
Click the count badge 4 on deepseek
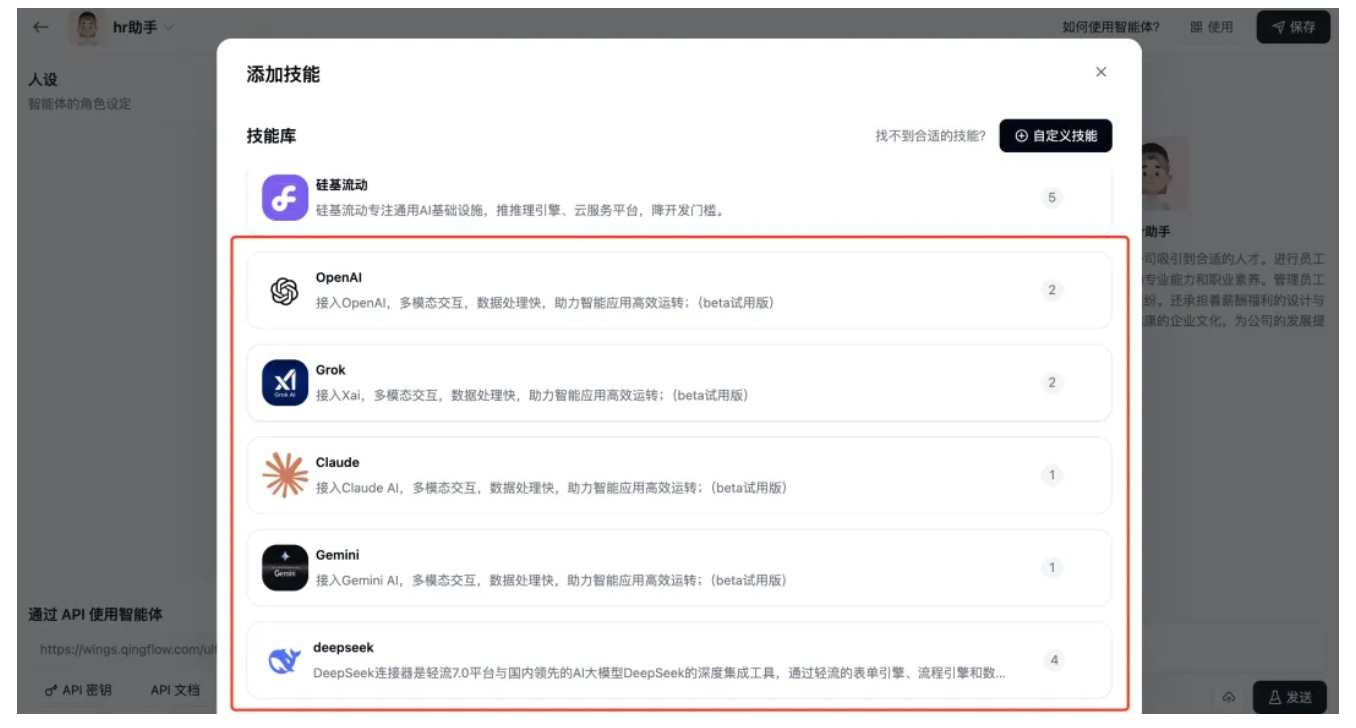(1054, 660)
